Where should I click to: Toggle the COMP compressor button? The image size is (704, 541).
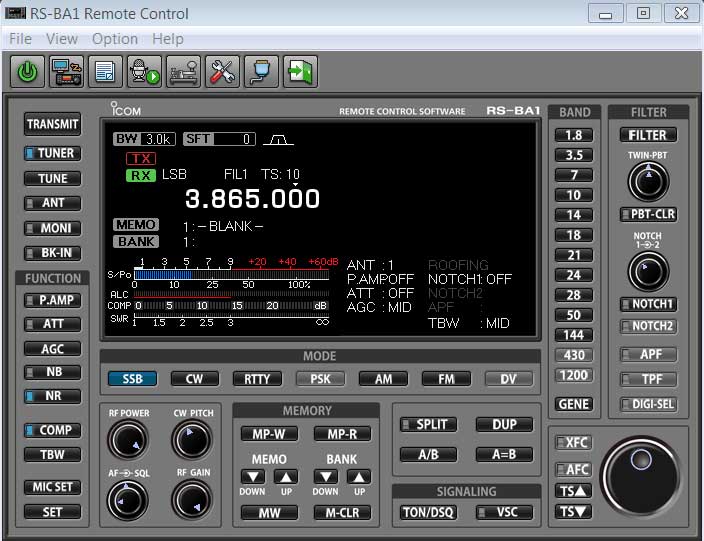tap(53, 430)
